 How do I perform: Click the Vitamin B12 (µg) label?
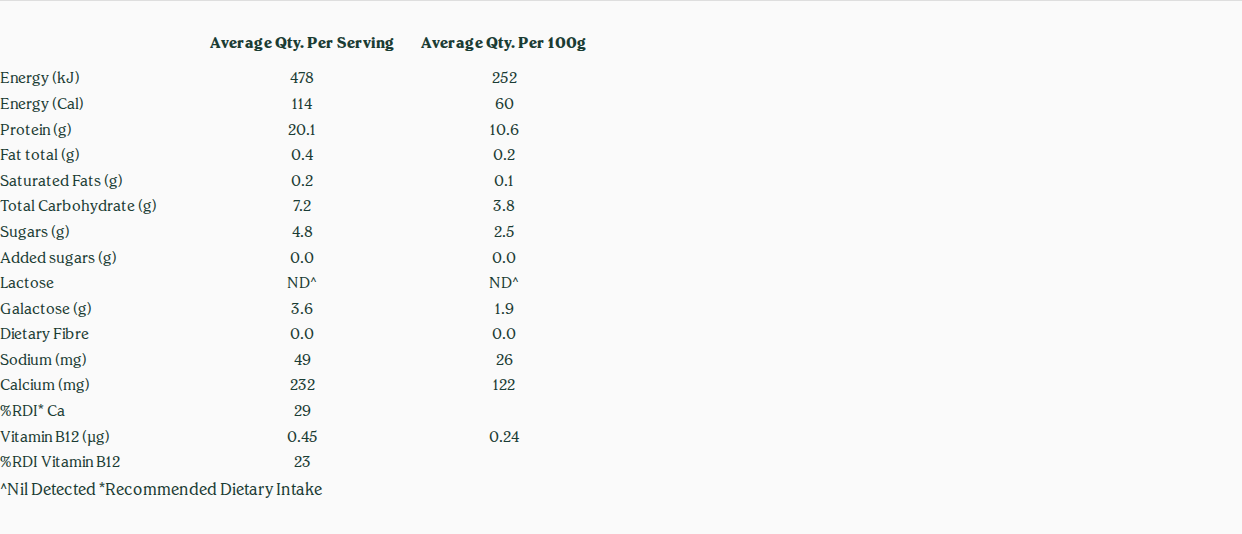coord(54,437)
